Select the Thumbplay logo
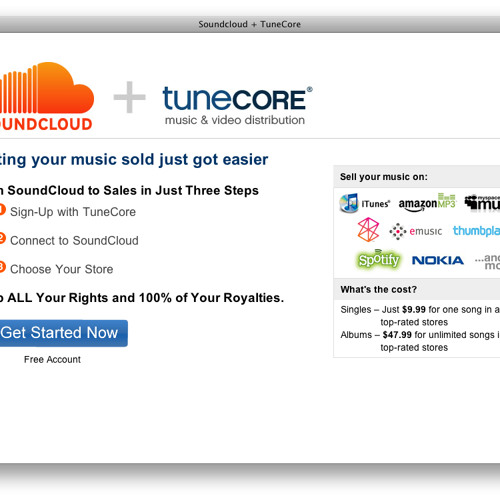The width and height of the screenshot is (500, 500). click(476, 231)
